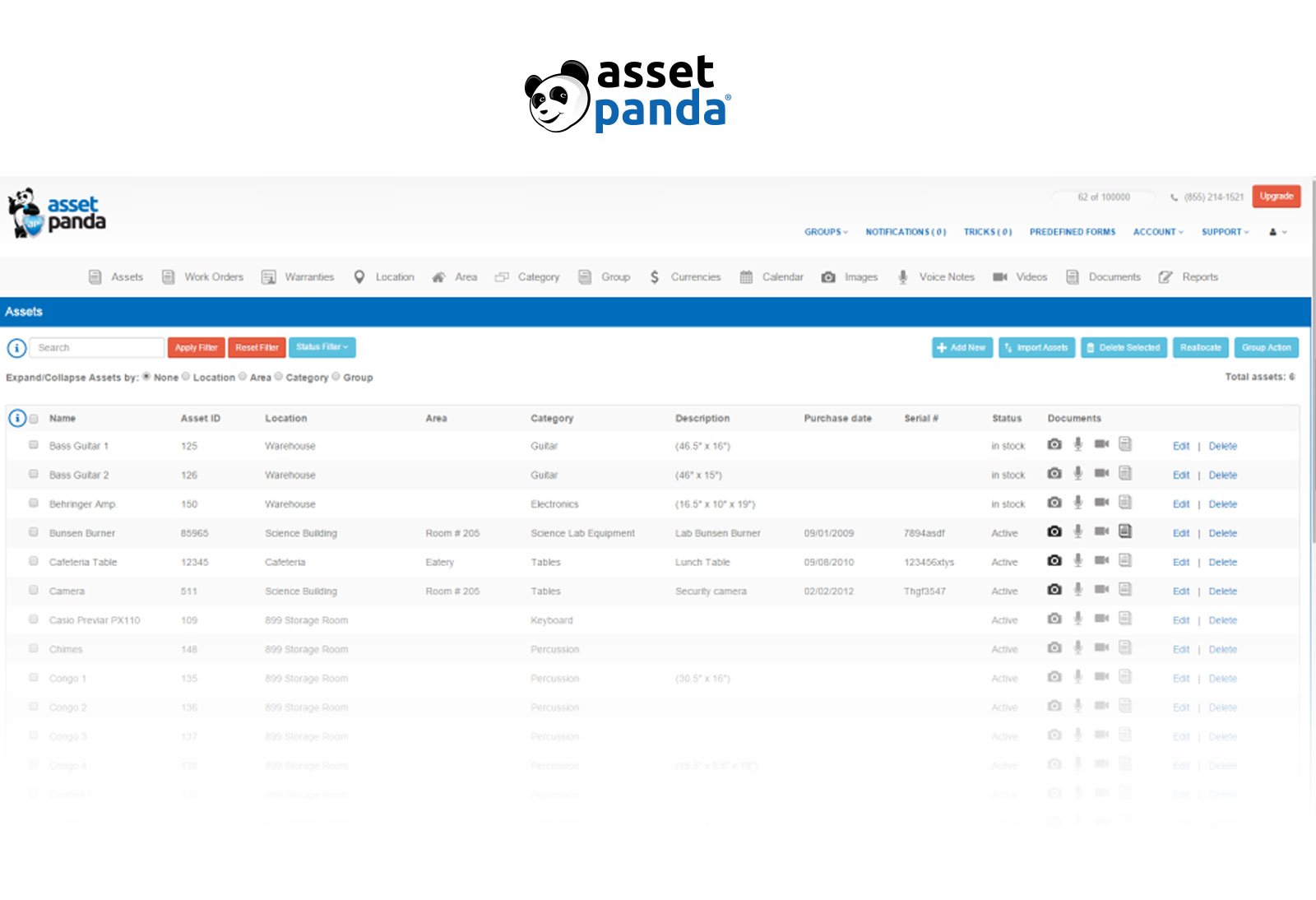Select Category expand/collapse radio

[x=279, y=377]
